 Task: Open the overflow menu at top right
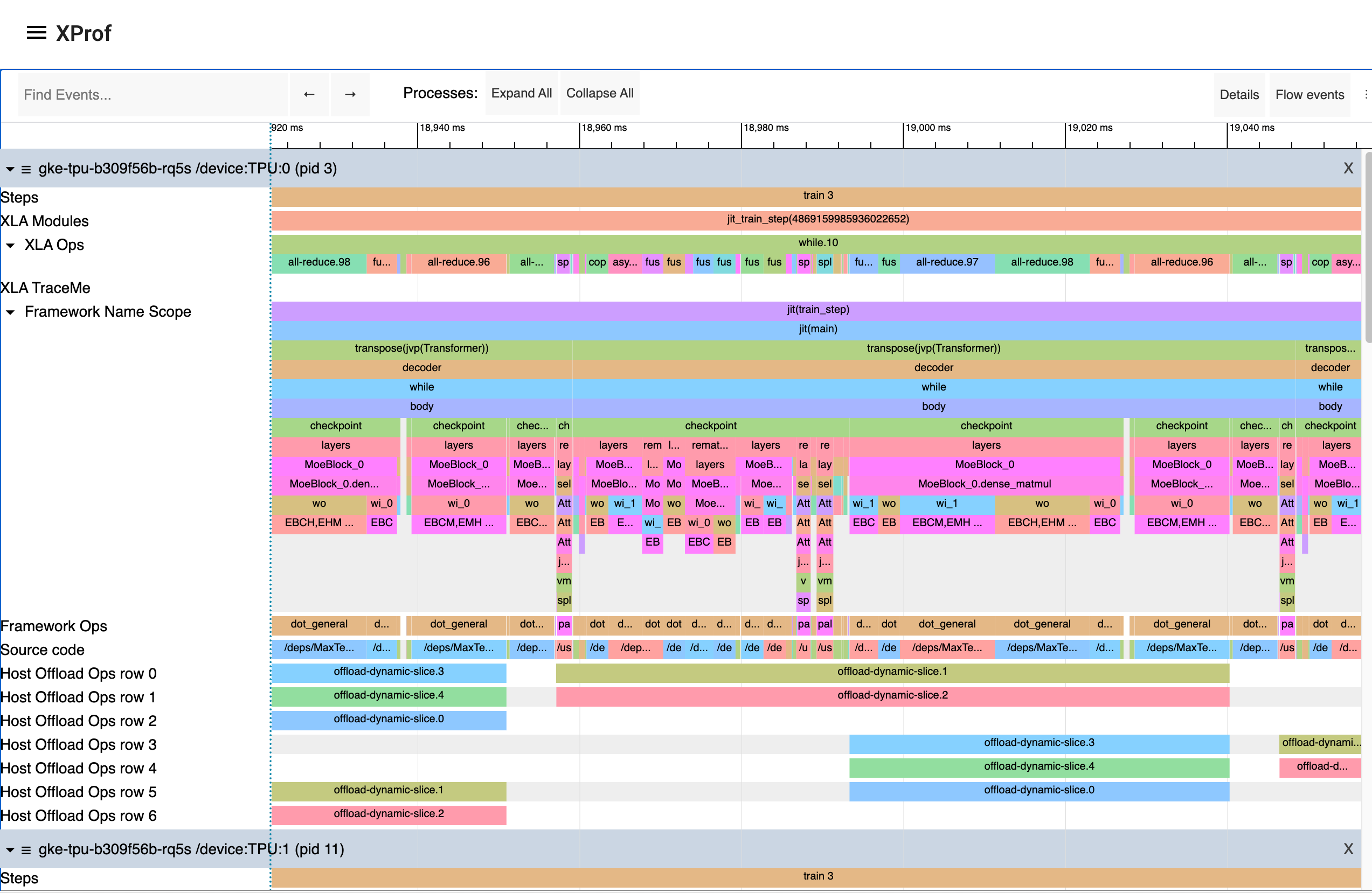pos(1365,94)
